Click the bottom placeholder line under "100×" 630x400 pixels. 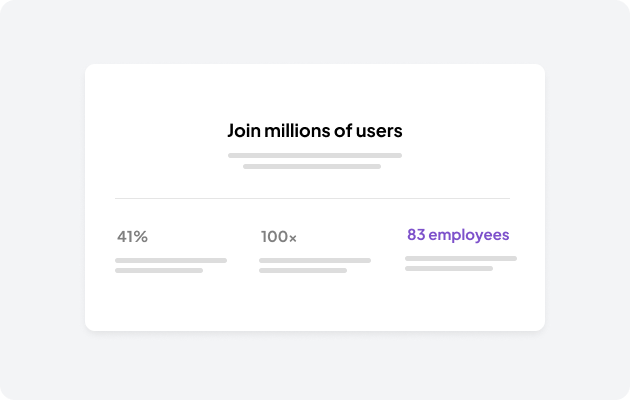tap(303, 270)
